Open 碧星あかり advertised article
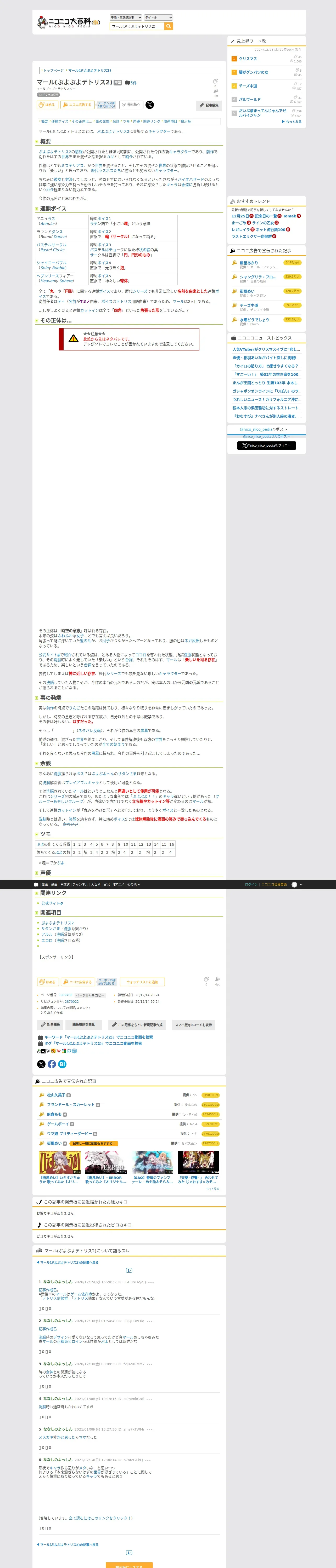 249,263
